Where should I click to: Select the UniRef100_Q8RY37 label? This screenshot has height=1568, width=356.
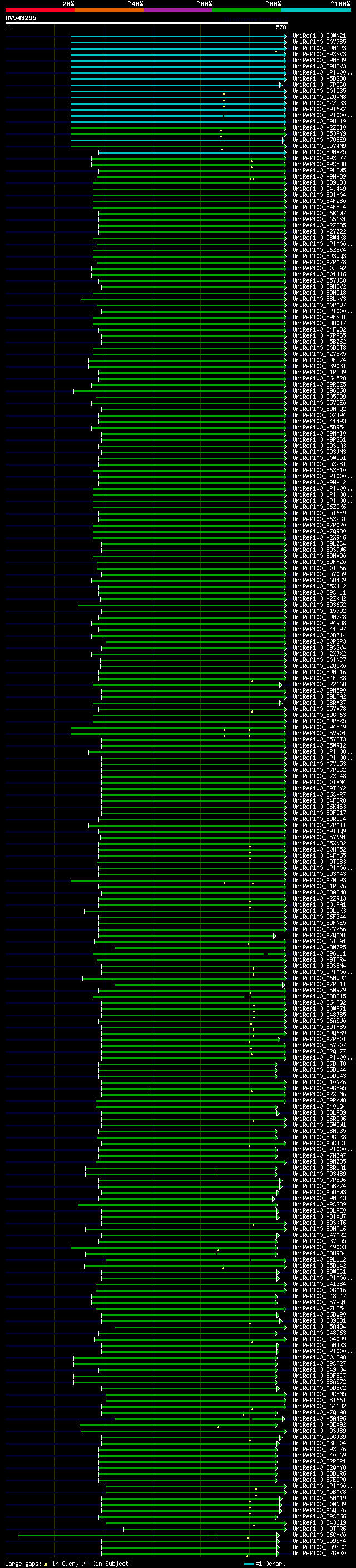[x=319, y=703]
